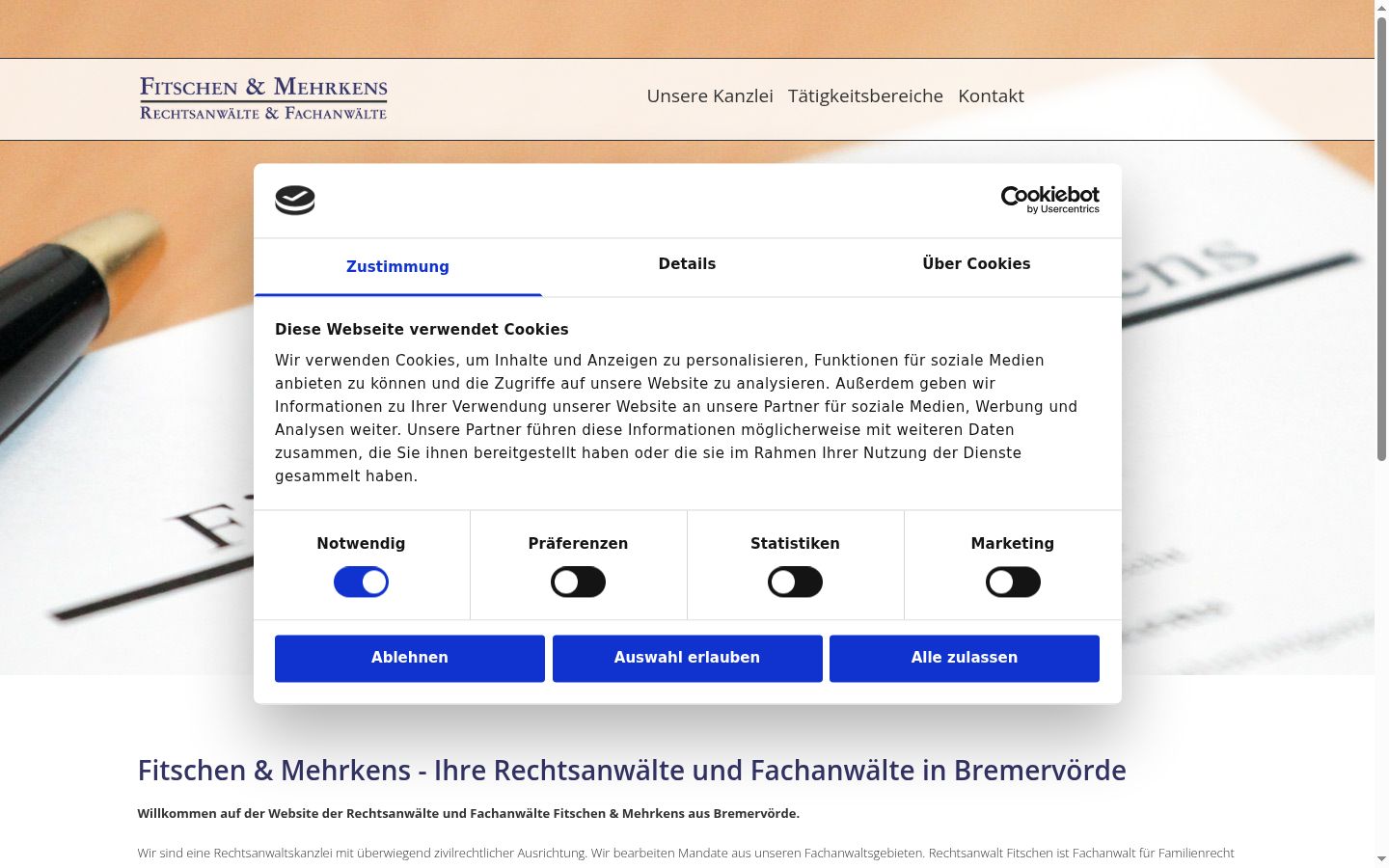Screen dimensions: 1389x868
Task: Open Unsere Kanzlei navigation item
Action: pyautogui.click(x=710, y=96)
